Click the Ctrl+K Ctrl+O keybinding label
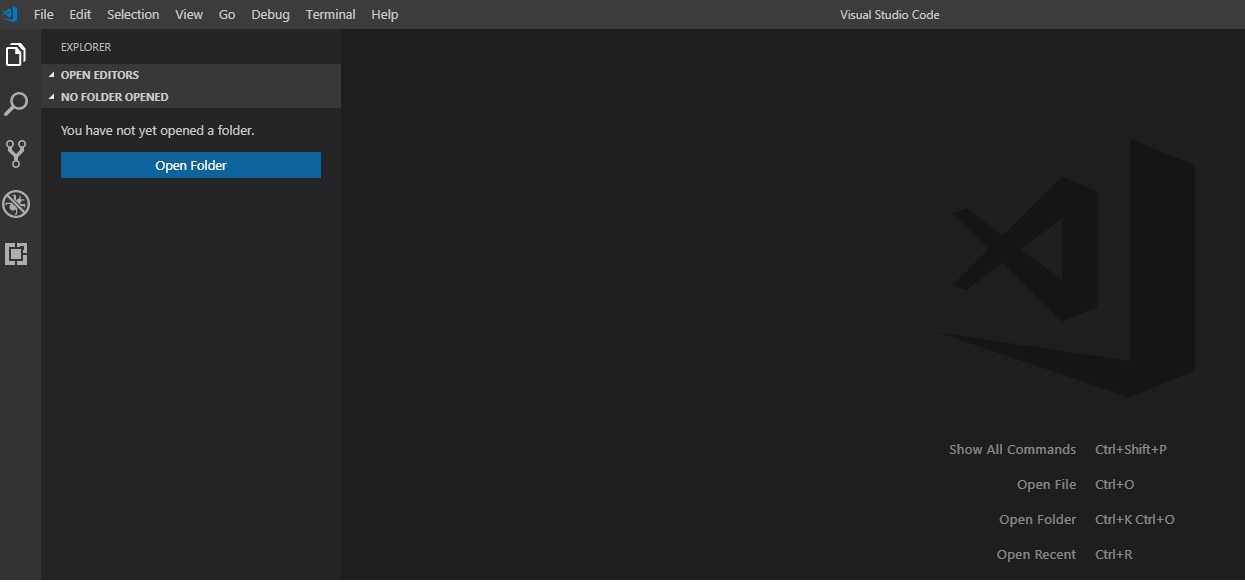Screen dimensions: 1245x582 point(1135,520)
